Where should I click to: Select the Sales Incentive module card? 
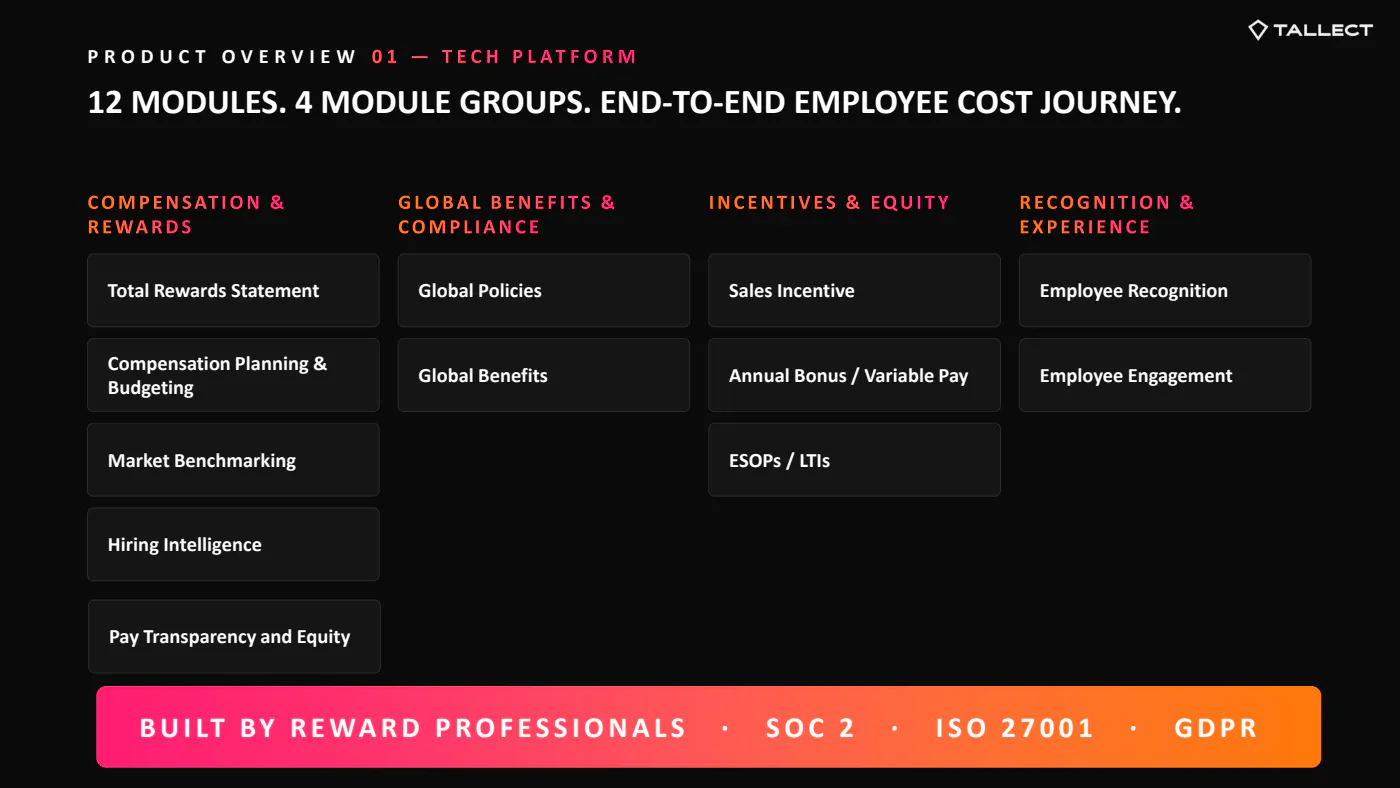tap(854, 290)
